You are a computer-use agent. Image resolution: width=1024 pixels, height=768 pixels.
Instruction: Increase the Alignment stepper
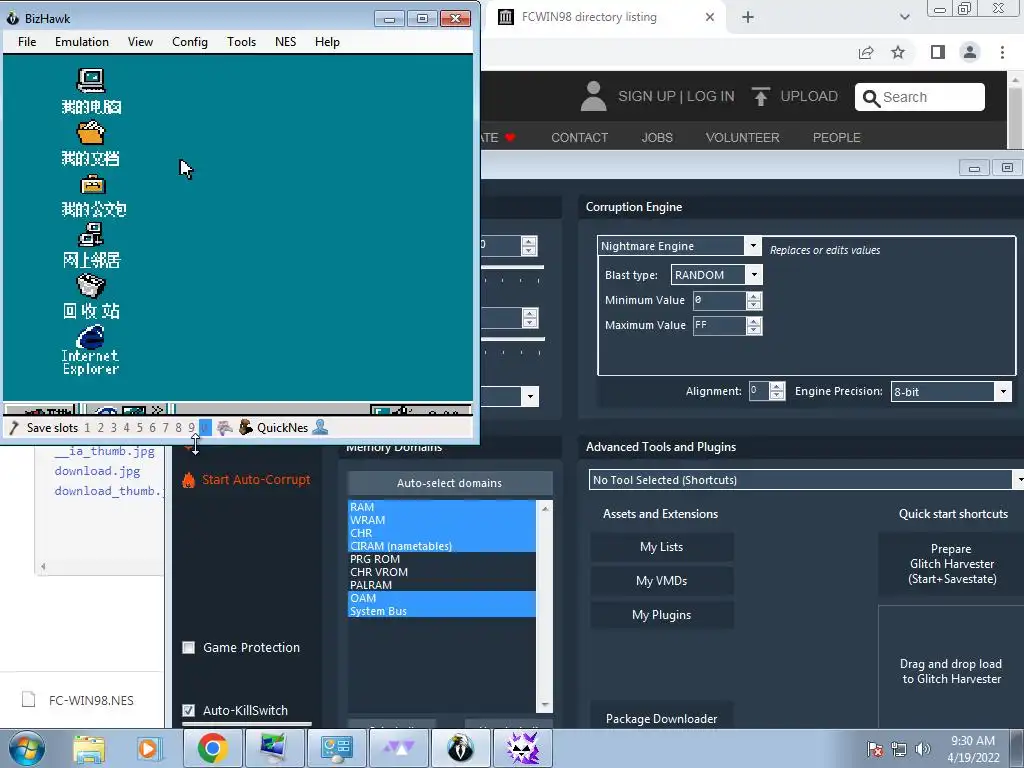[776, 387]
